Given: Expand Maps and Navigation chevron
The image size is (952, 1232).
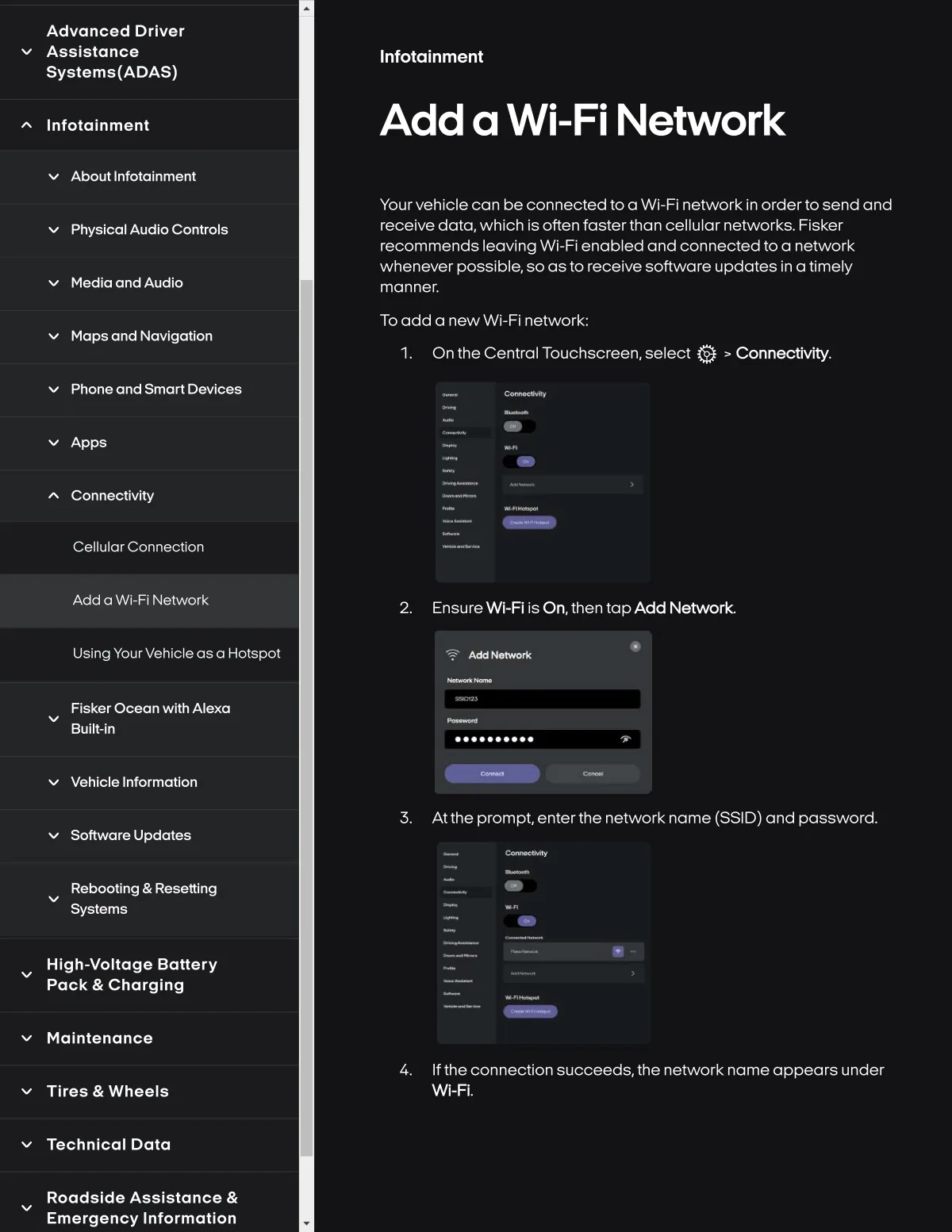Looking at the screenshot, I should coord(54,336).
